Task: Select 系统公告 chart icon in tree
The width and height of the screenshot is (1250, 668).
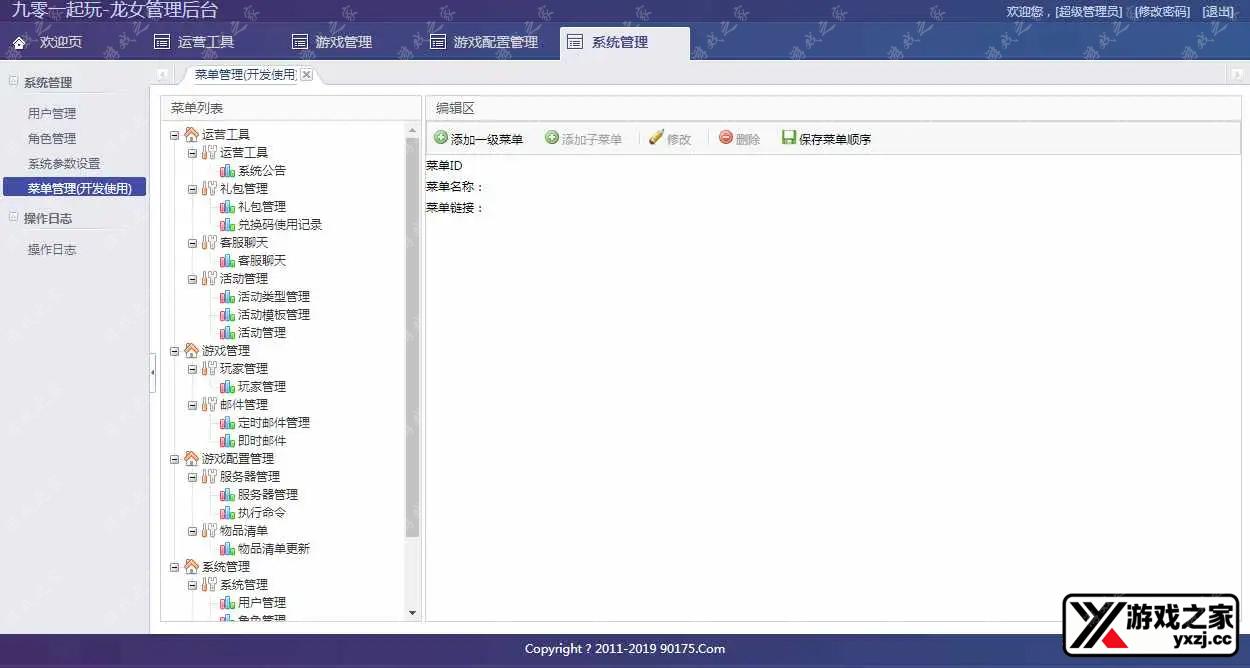Action: pyautogui.click(x=227, y=171)
